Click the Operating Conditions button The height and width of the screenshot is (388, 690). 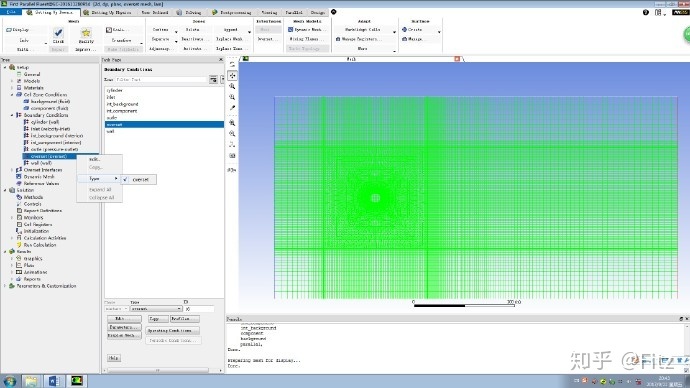(x=172, y=330)
